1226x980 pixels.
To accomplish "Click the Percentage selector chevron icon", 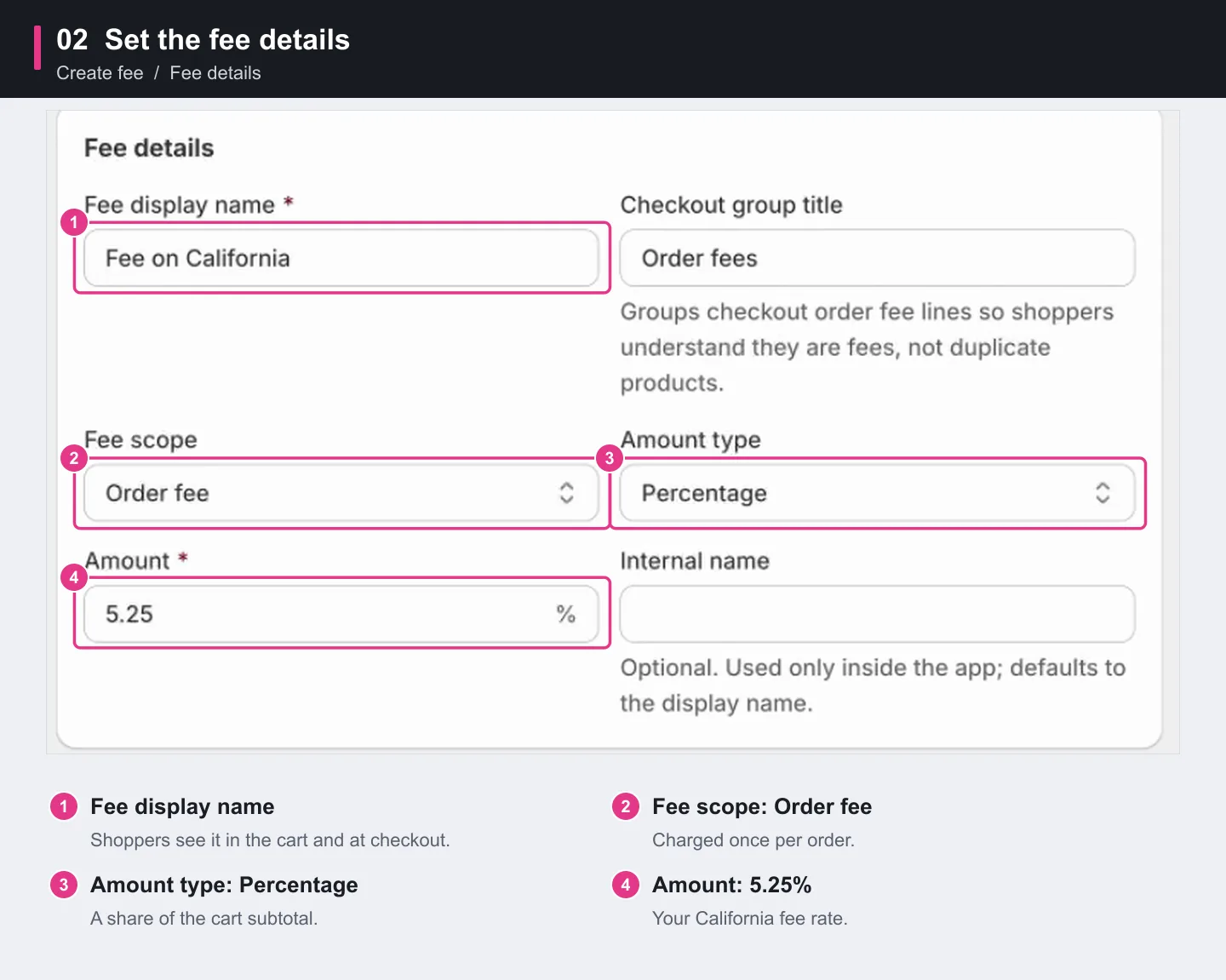I will point(1103,493).
